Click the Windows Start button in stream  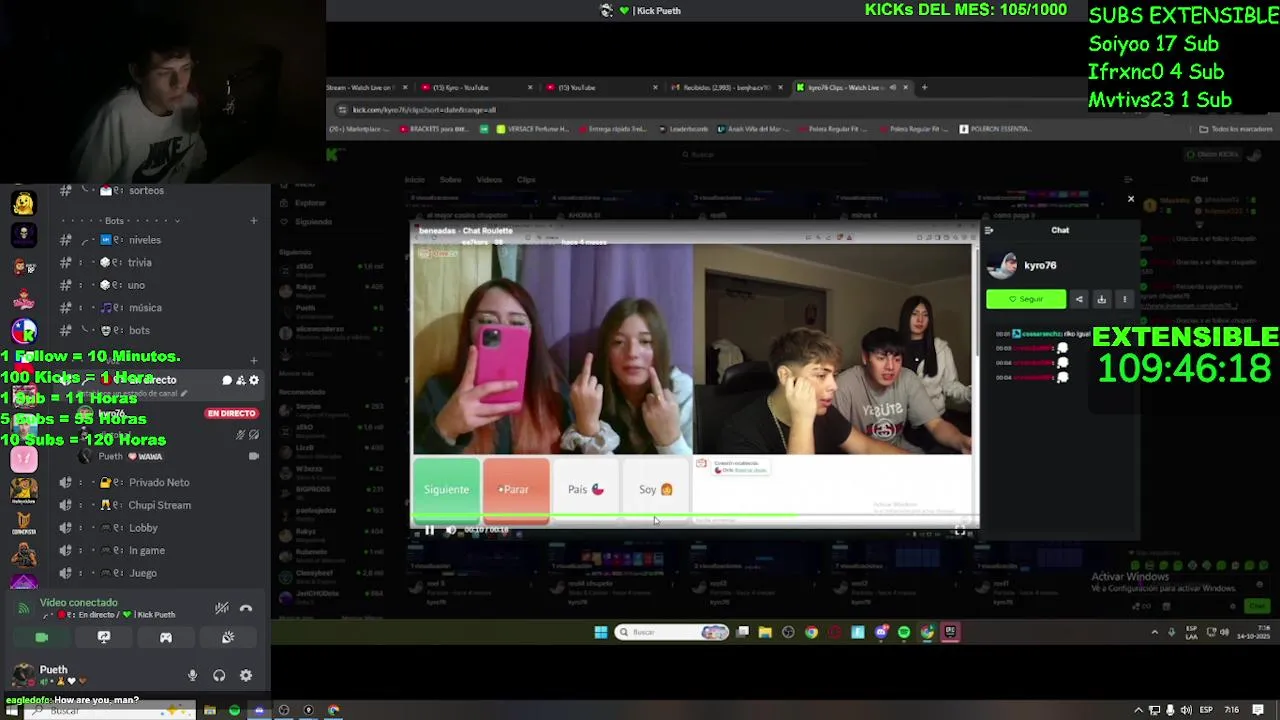(x=601, y=632)
